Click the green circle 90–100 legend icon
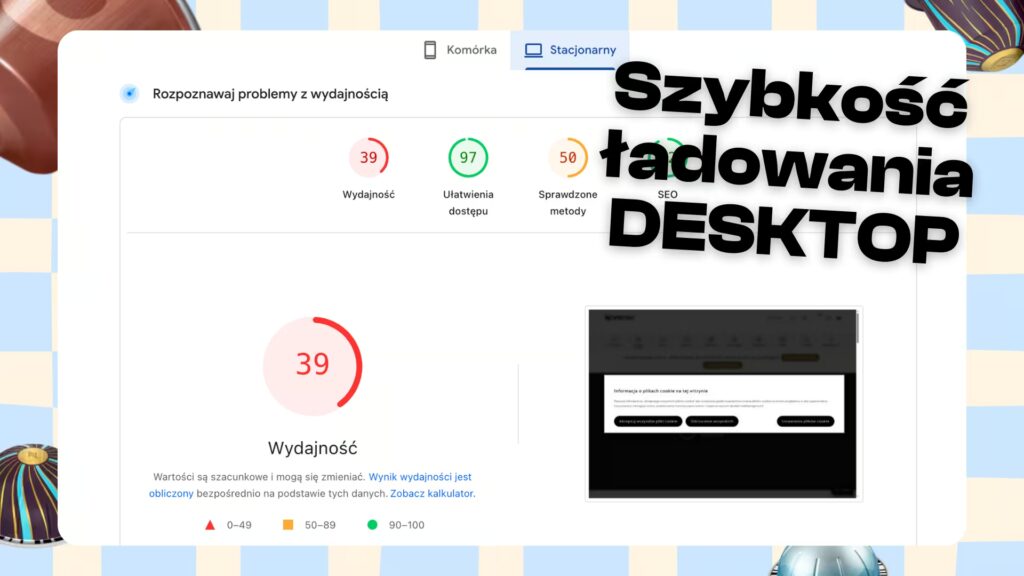 [372, 524]
